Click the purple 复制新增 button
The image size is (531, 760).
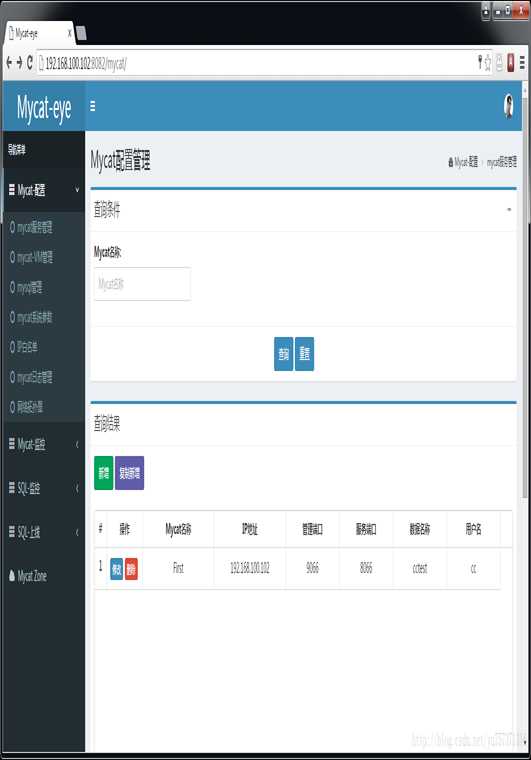129,473
